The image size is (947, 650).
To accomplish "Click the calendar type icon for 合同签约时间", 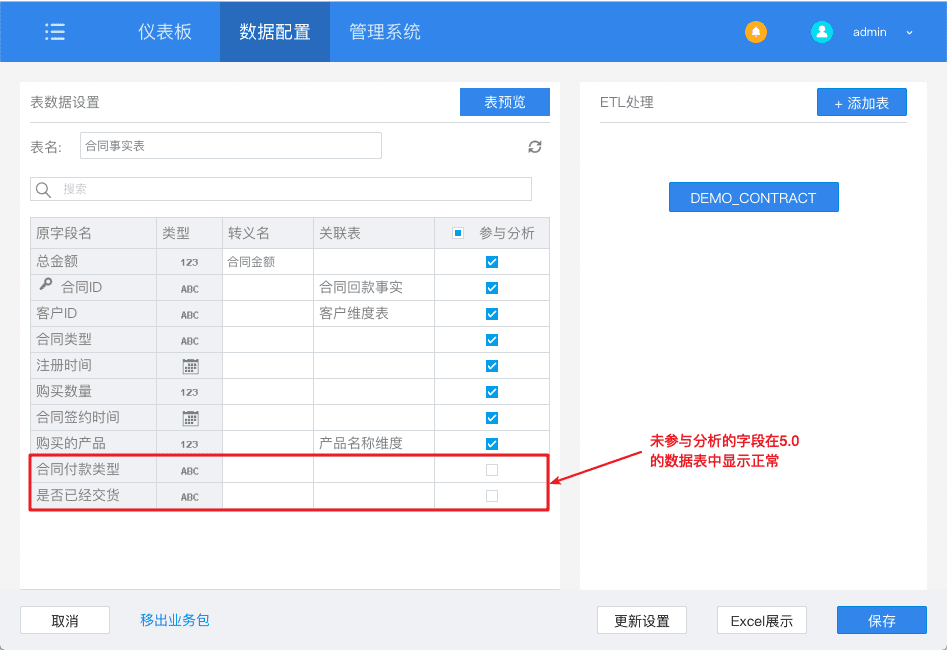I will tap(190, 418).
